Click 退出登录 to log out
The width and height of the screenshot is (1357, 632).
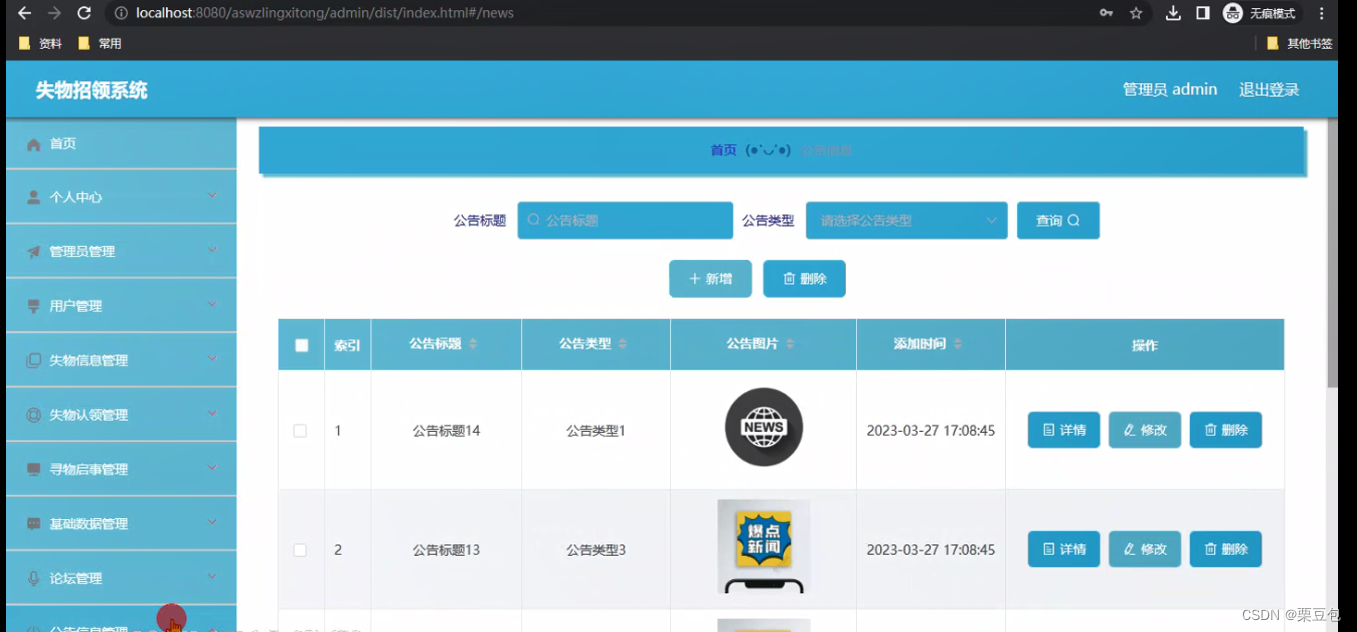[x=1268, y=89]
